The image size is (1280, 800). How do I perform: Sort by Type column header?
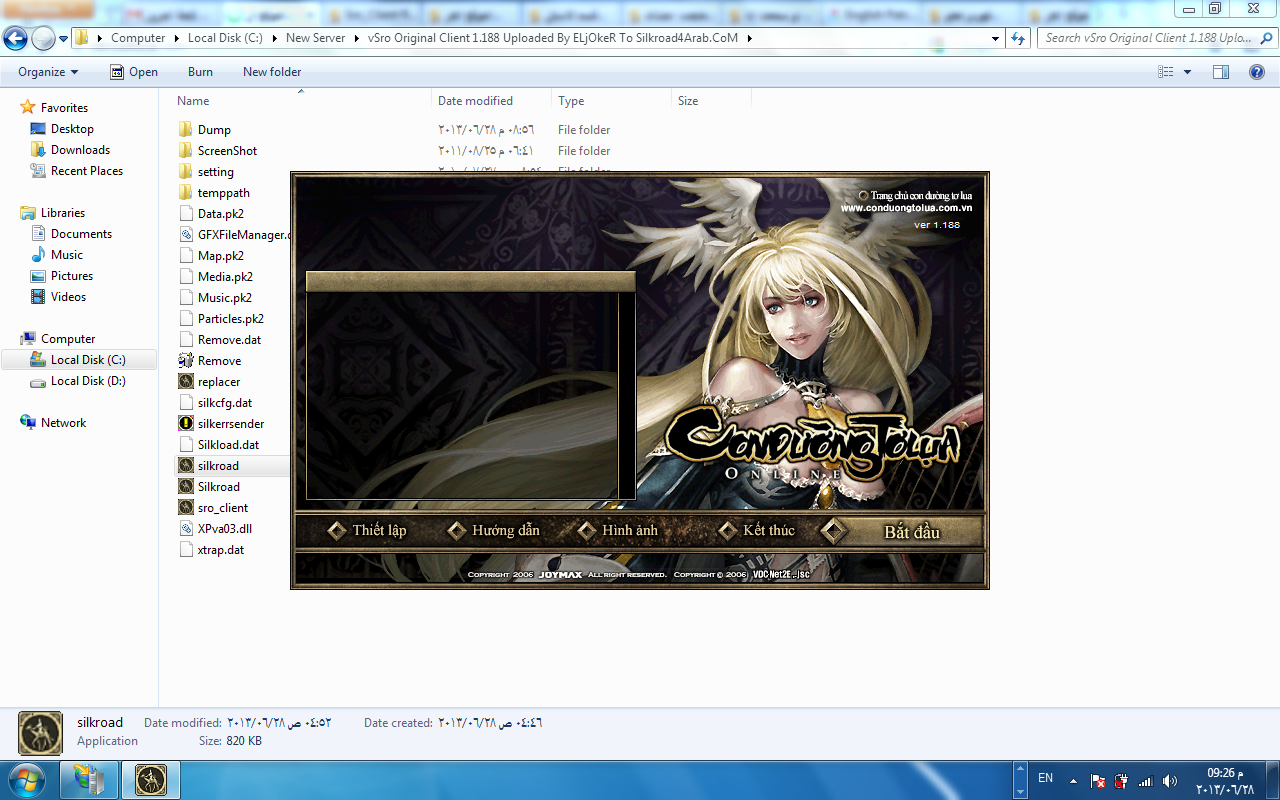pos(571,101)
